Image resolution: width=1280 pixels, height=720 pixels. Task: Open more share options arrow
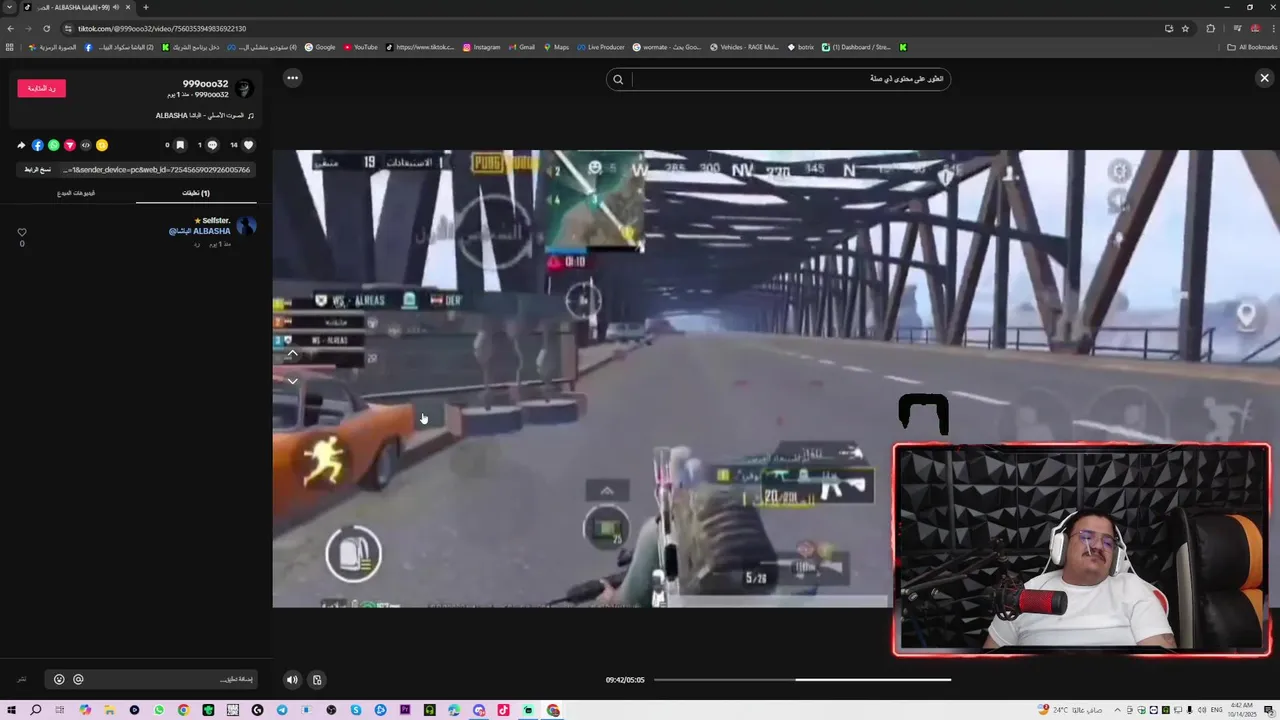[21, 145]
